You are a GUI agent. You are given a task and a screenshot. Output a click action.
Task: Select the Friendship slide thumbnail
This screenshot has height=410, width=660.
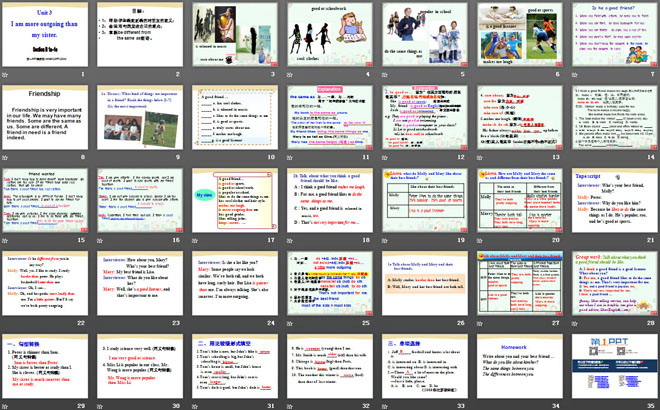[x=46, y=117]
